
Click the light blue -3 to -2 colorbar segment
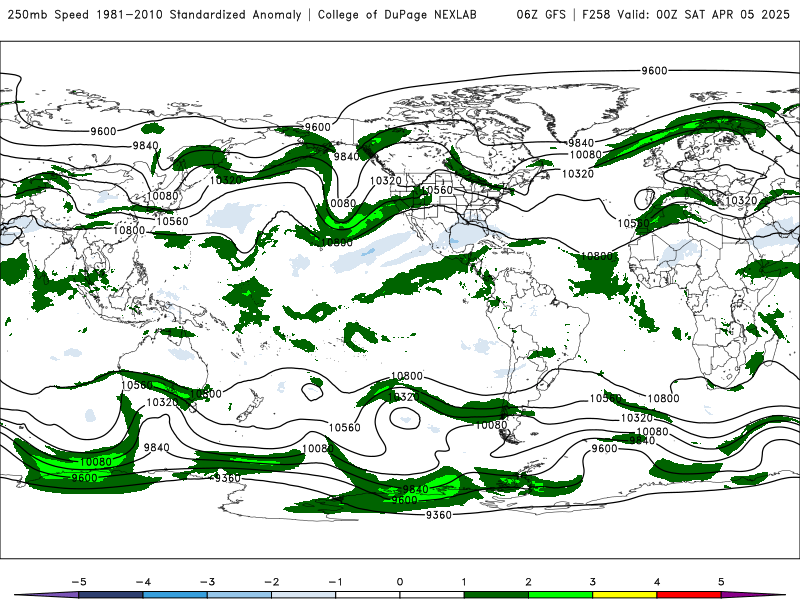(x=239, y=595)
